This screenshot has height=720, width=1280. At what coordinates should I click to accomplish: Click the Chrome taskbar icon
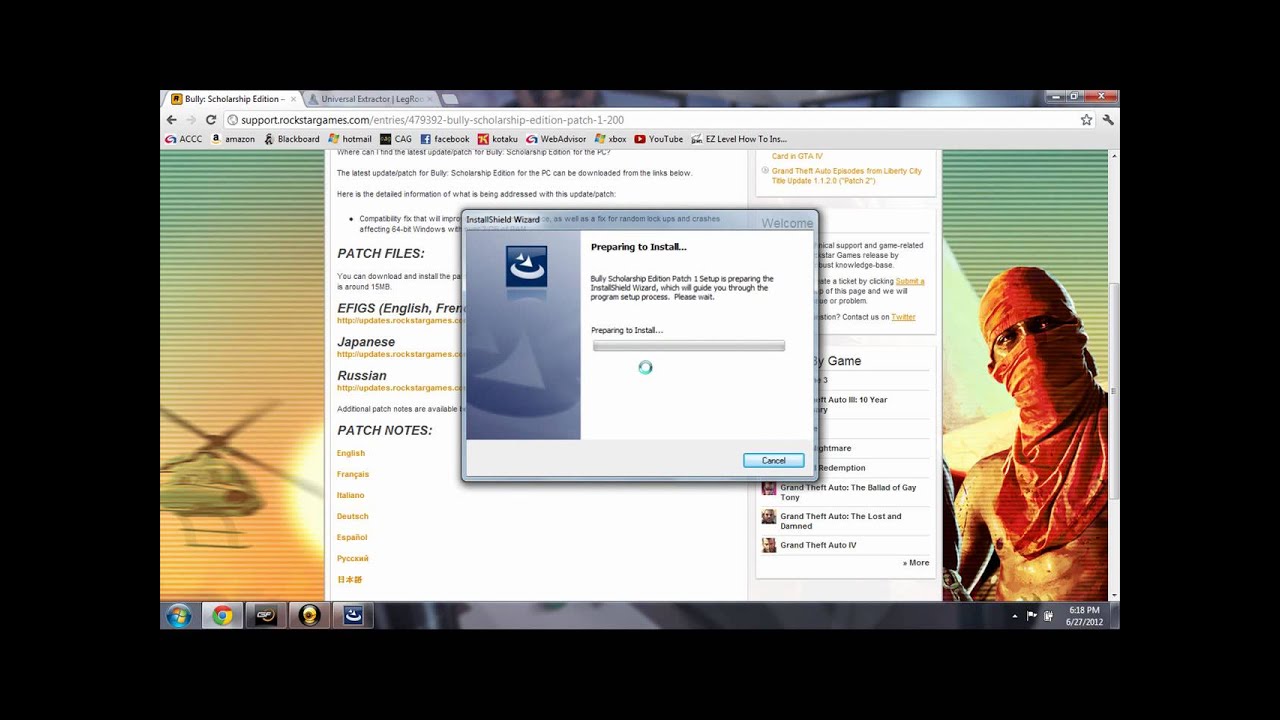pos(222,616)
